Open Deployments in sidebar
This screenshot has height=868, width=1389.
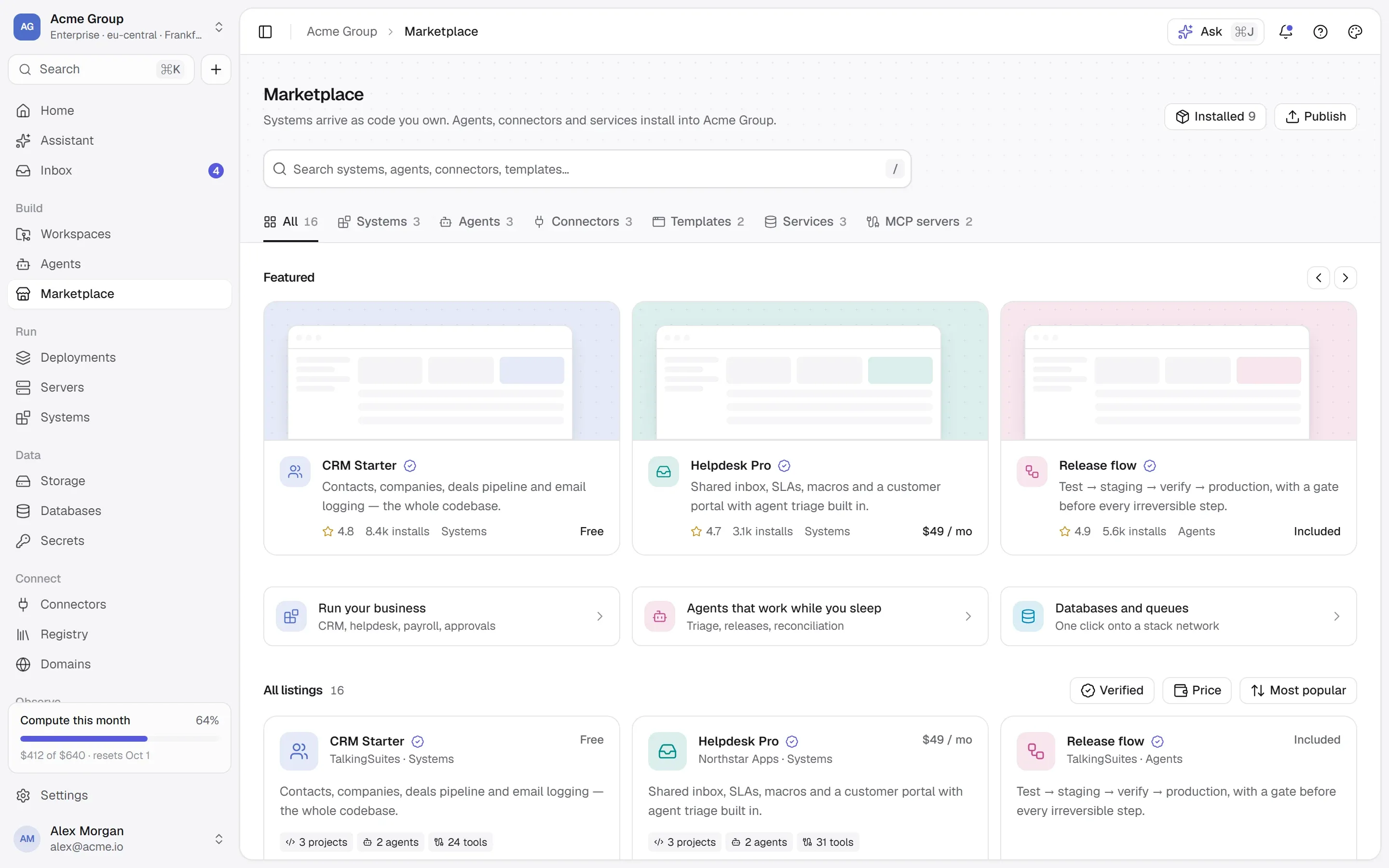(x=120, y=358)
